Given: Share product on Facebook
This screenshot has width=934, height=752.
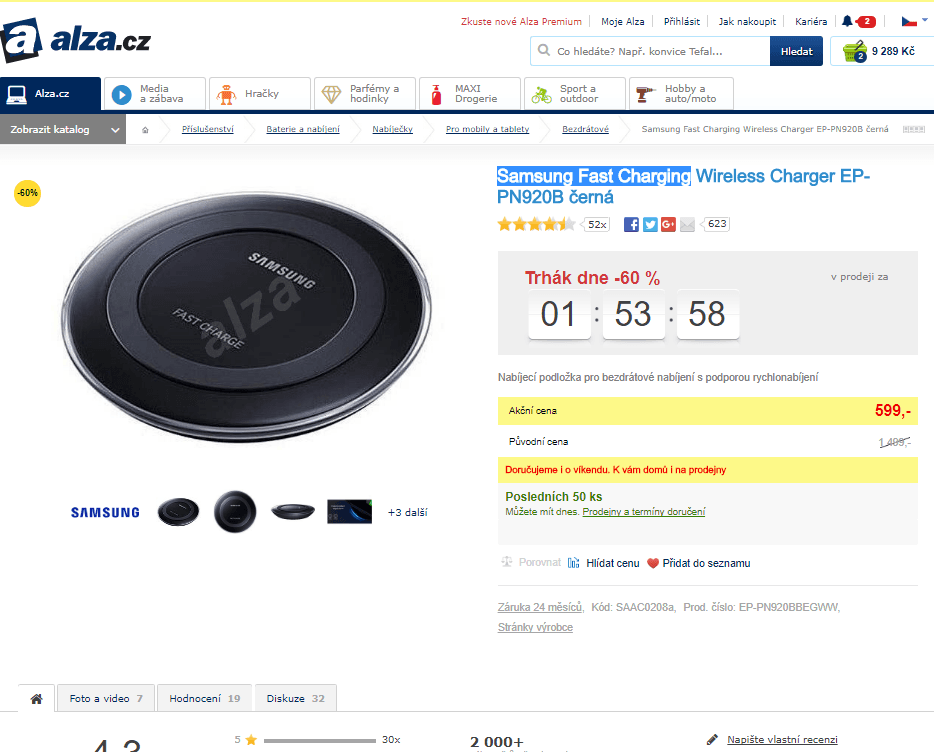Looking at the screenshot, I should click(631, 225).
